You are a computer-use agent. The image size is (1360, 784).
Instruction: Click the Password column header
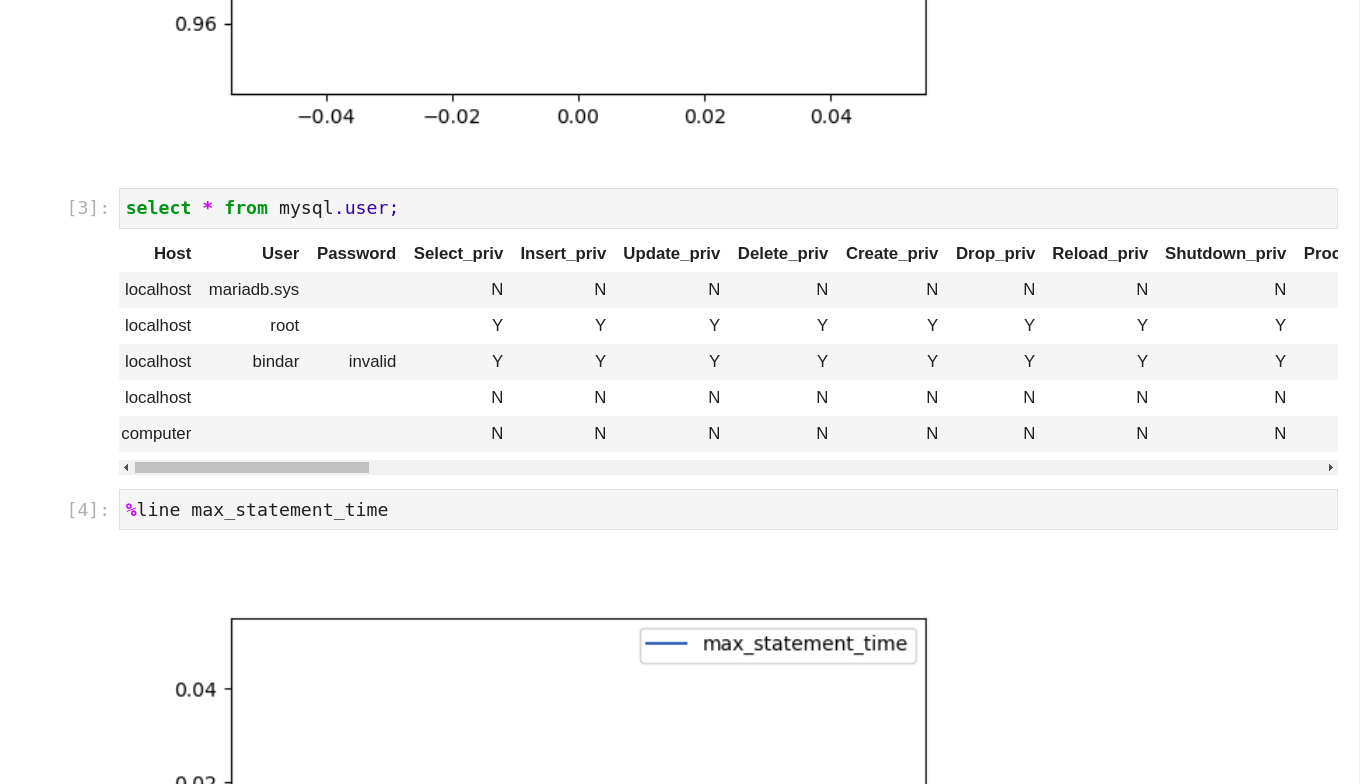click(356, 254)
